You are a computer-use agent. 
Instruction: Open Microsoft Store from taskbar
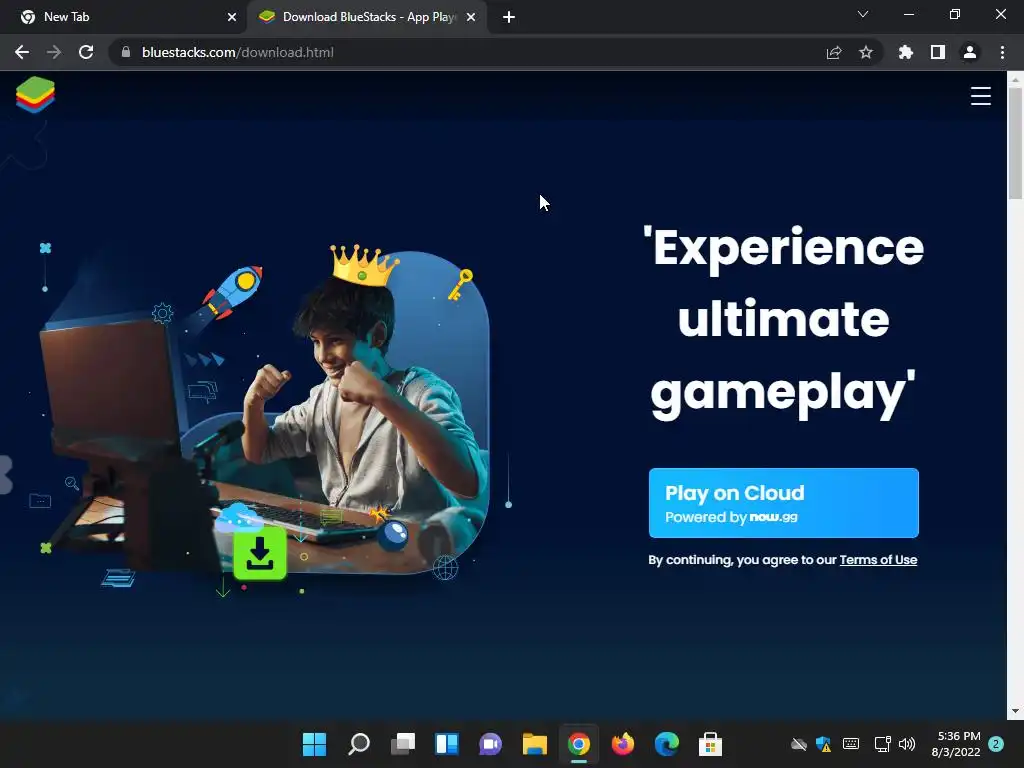tap(711, 744)
